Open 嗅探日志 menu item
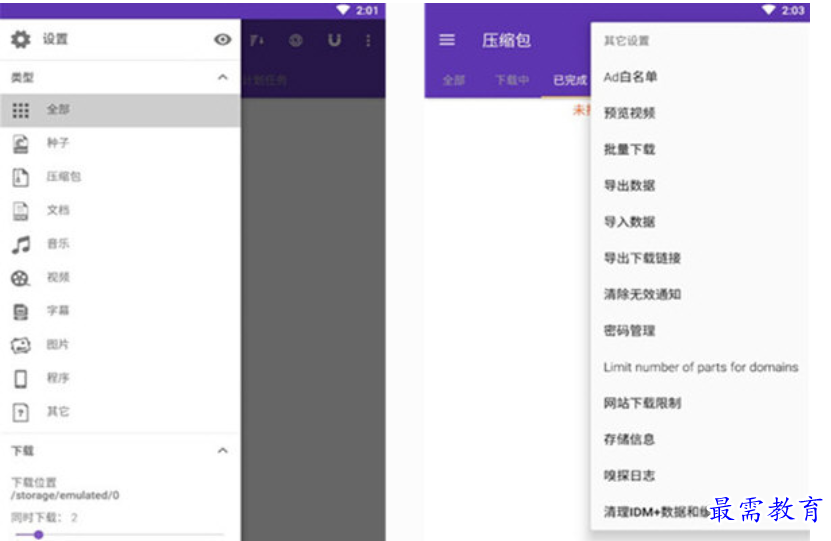 pos(630,475)
